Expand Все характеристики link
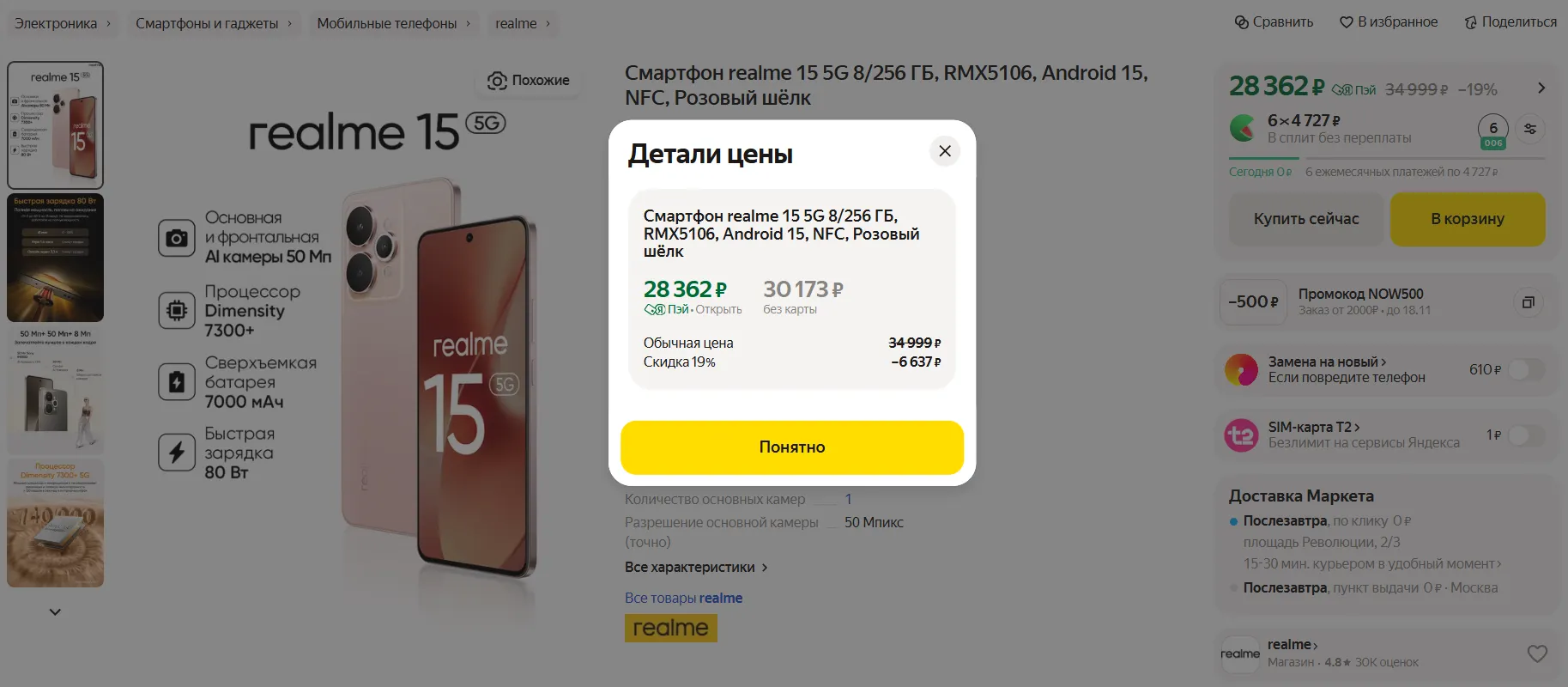Screen dimensions: 1568x687 coord(696,568)
